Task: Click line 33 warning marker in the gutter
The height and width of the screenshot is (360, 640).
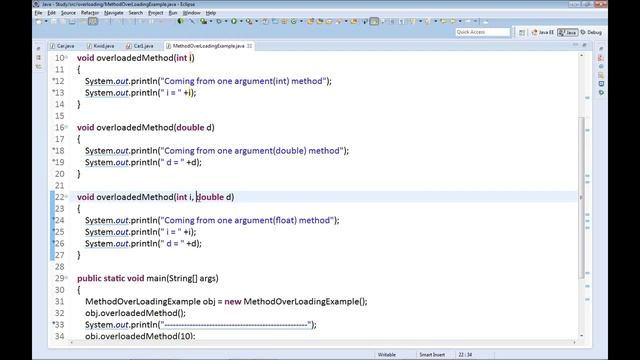Action: (53, 324)
